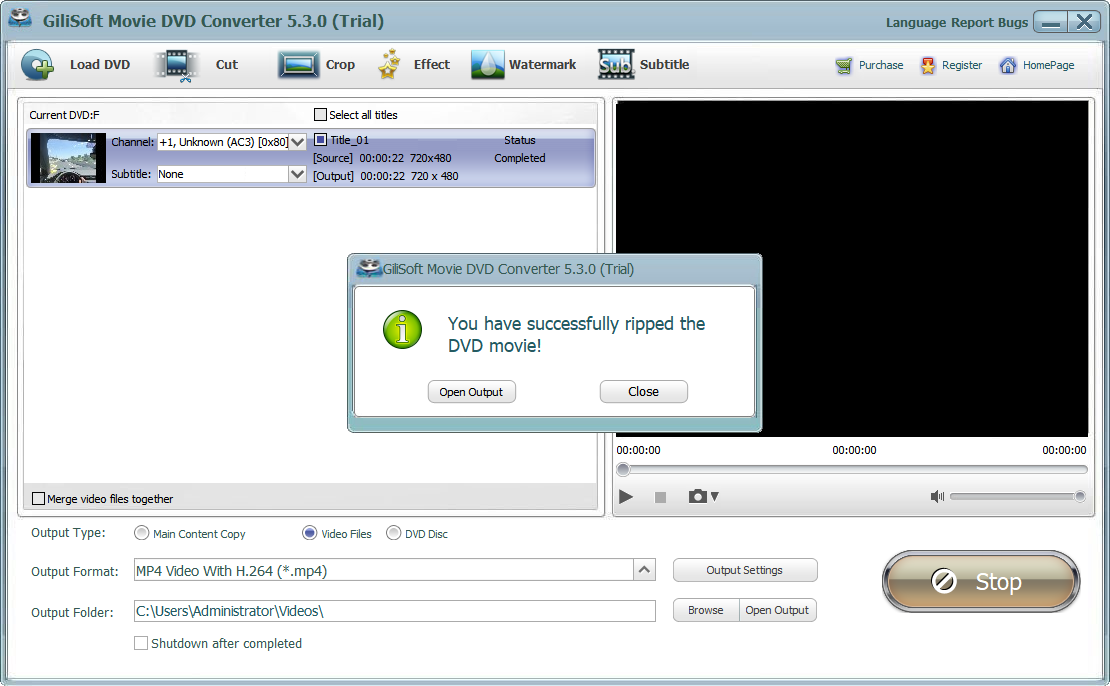
Task: Expand the audio Channel dropdown
Action: 298,142
